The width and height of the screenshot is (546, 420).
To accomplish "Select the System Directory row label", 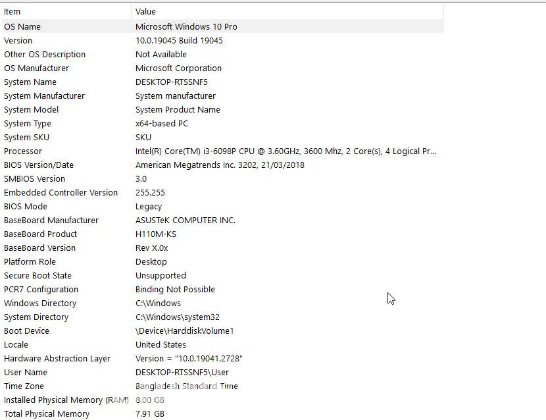I will (x=36, y=317).
